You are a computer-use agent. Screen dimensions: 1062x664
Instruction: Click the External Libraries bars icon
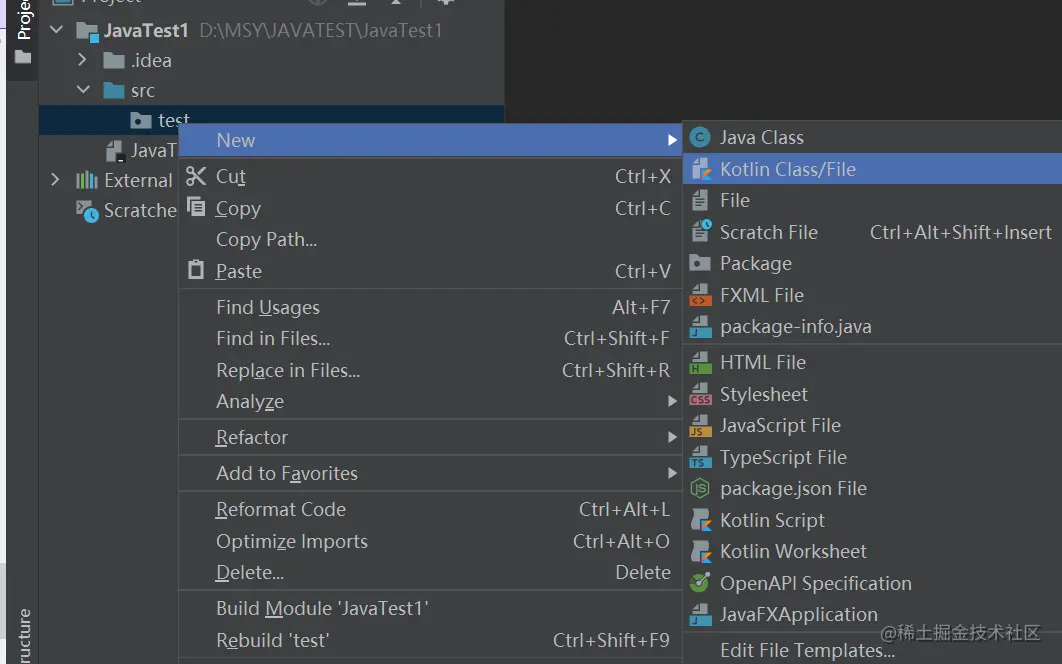pyautogui.click(x=87, y=180)
